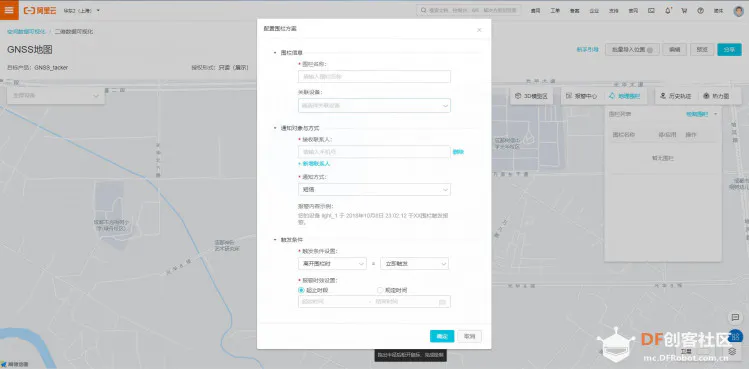Open the 报警中心 map tool

pos(581,96)
